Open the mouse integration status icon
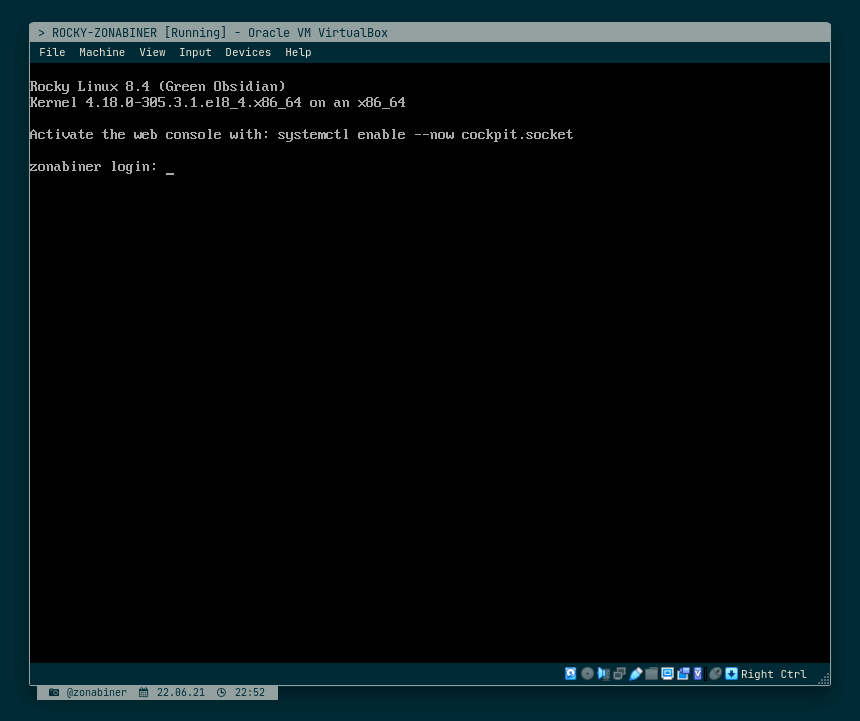This screenshot has width=860, height=721. 715,673
